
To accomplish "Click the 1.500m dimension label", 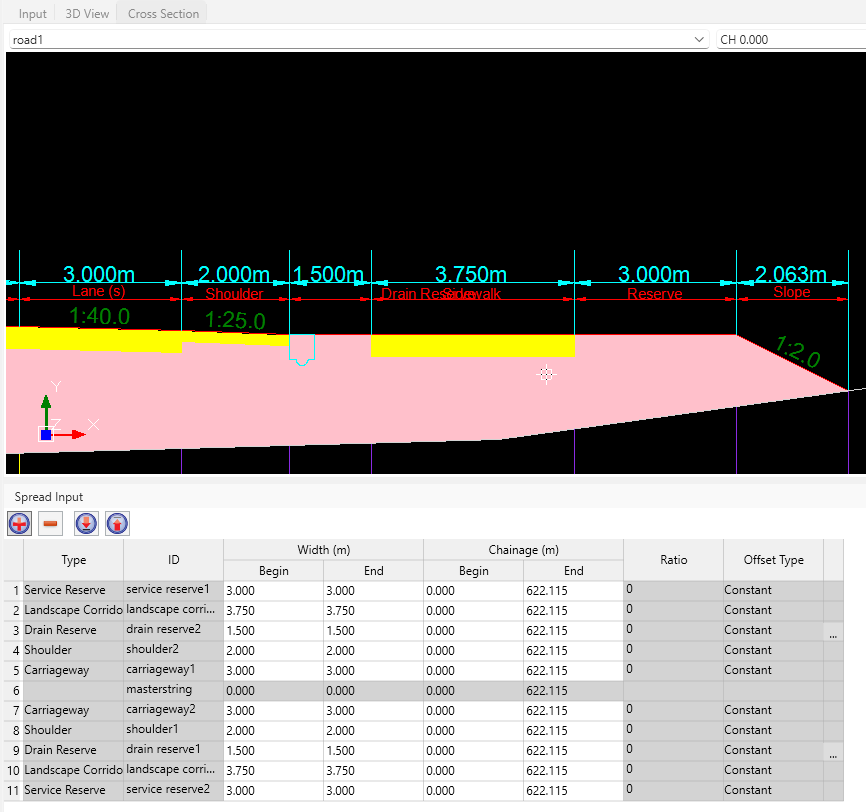I will click(x=328, y=274).
